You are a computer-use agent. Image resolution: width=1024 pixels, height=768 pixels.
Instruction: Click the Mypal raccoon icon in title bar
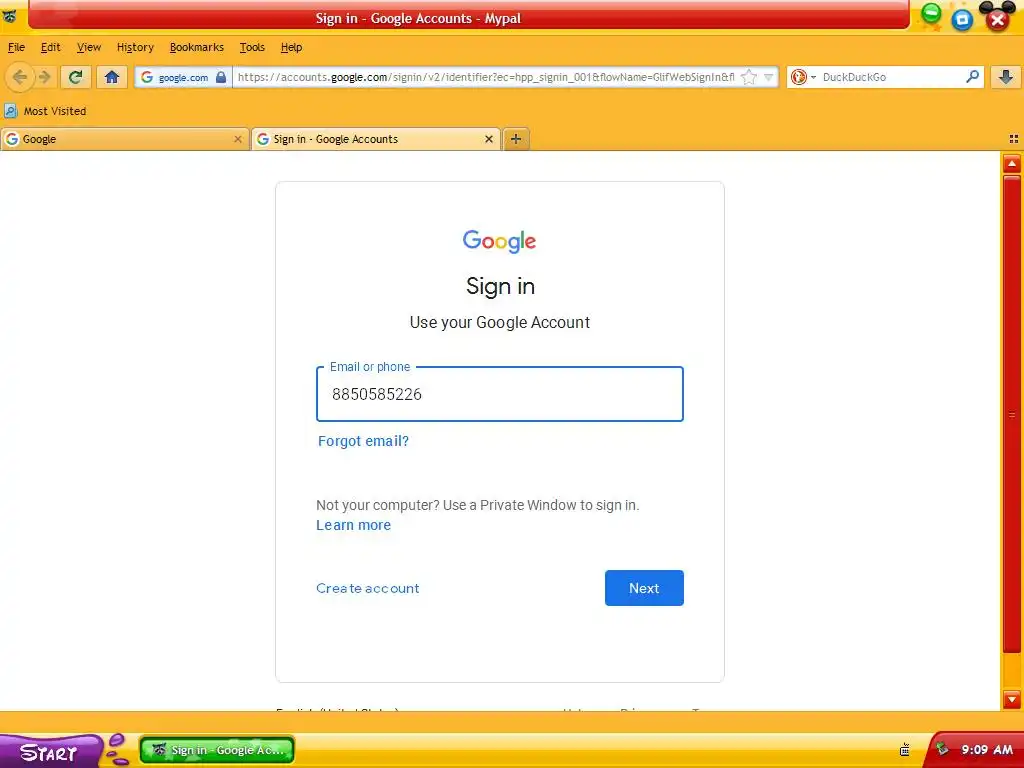point(10,16)
